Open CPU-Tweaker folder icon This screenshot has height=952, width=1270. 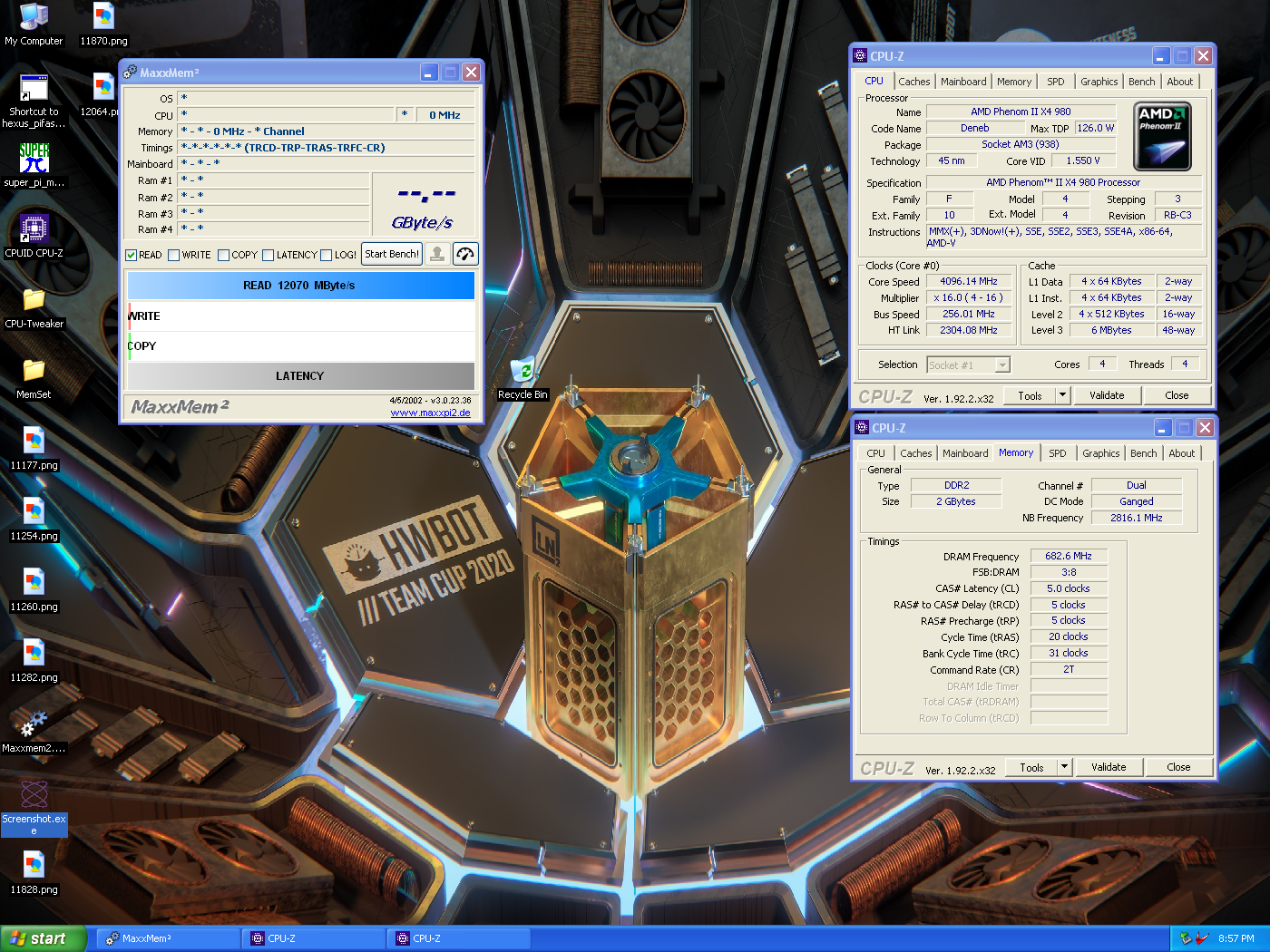click(34, 307)
